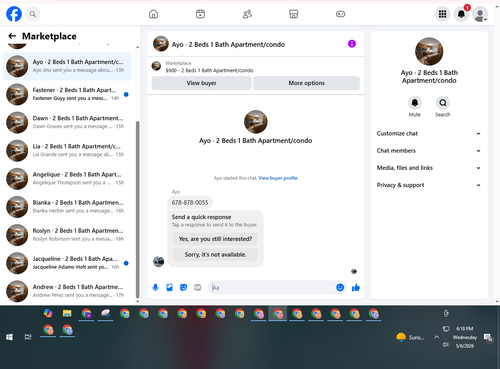Open the Jacqueline Adams Holt conversation
Screen dimensions: 500x369
[x=67, y=263]
